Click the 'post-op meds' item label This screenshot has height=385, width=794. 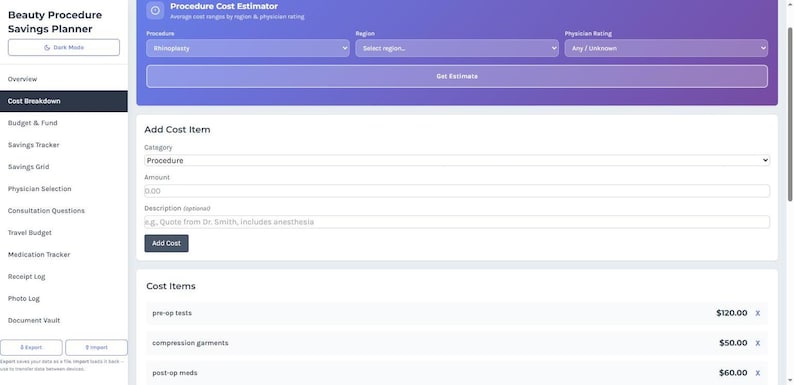point(175,373)
